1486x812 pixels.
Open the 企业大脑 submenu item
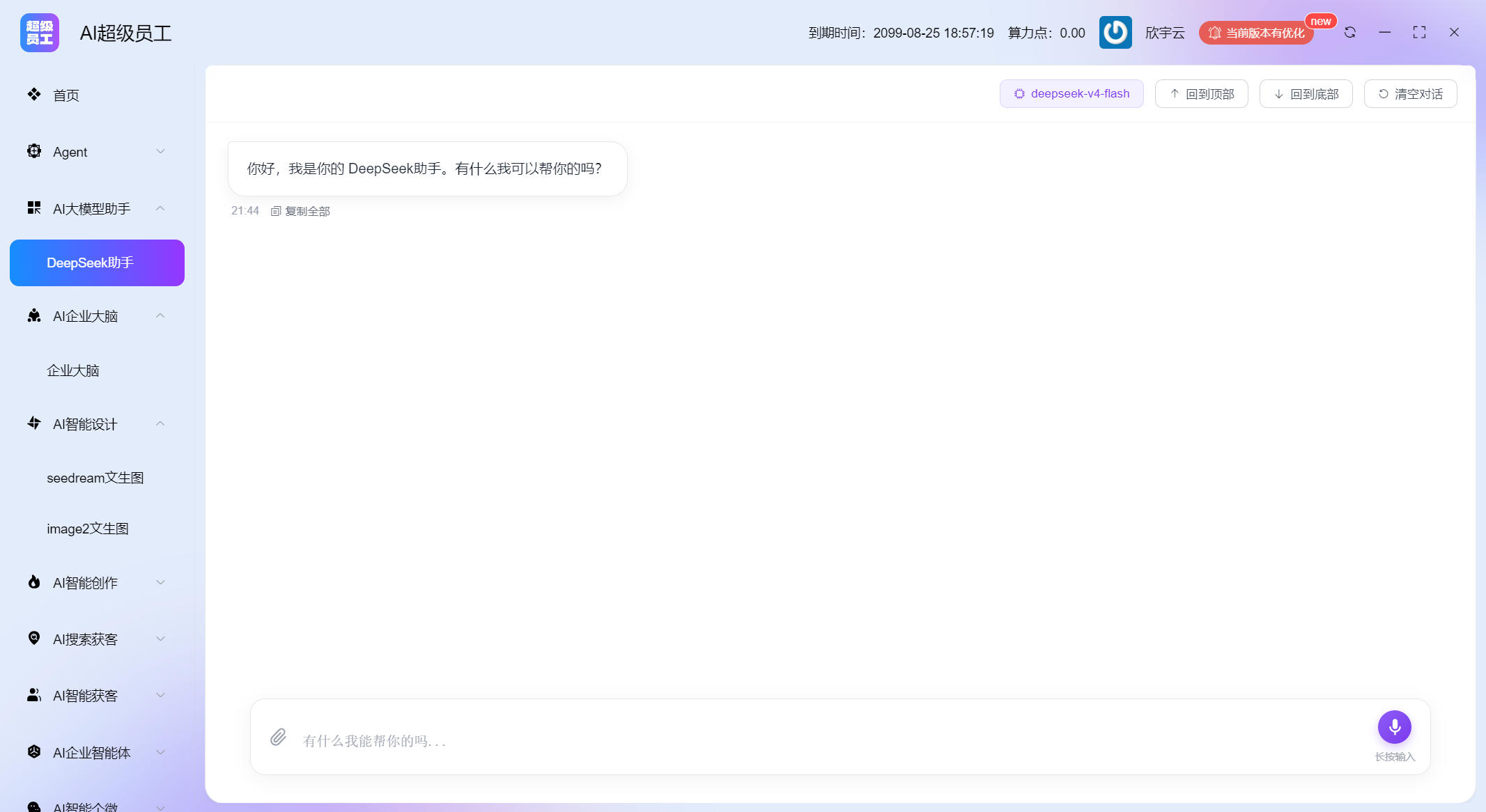(98, 370)
